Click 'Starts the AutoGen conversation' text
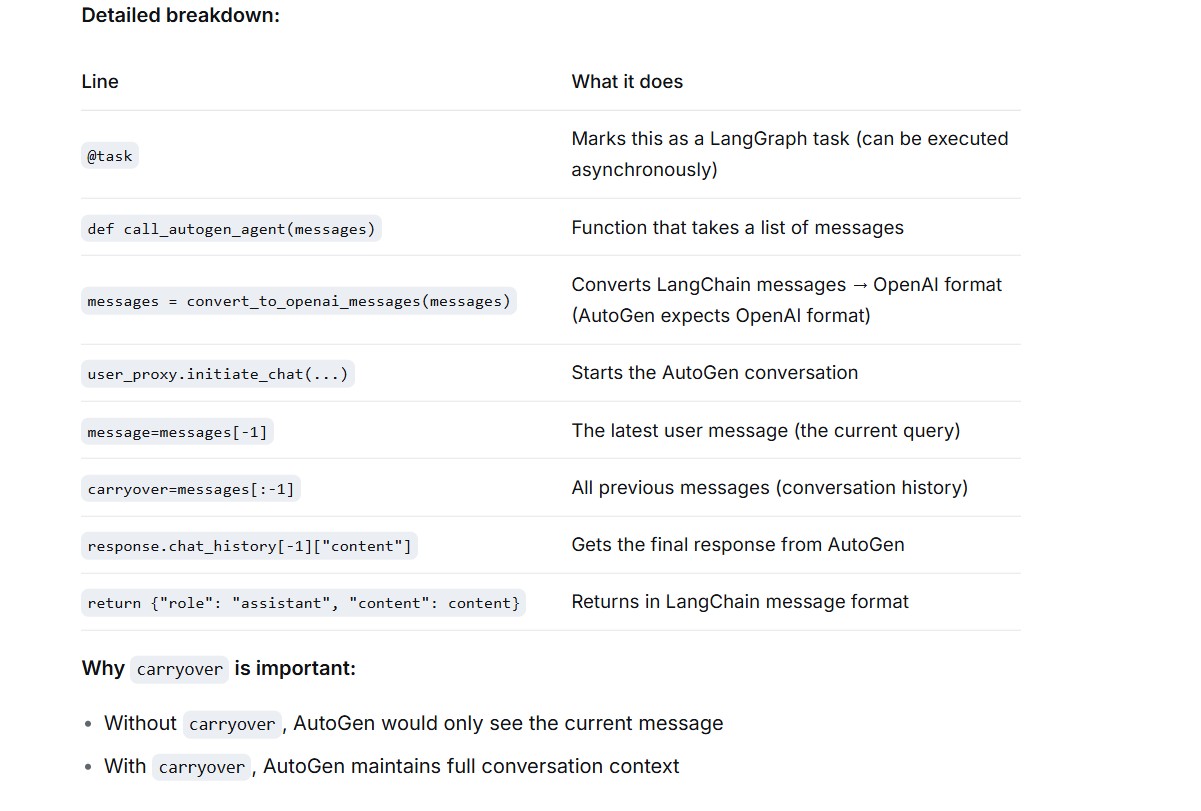Image resolution: width=1201 pixels, height=811 pixels. pos(714,373)
